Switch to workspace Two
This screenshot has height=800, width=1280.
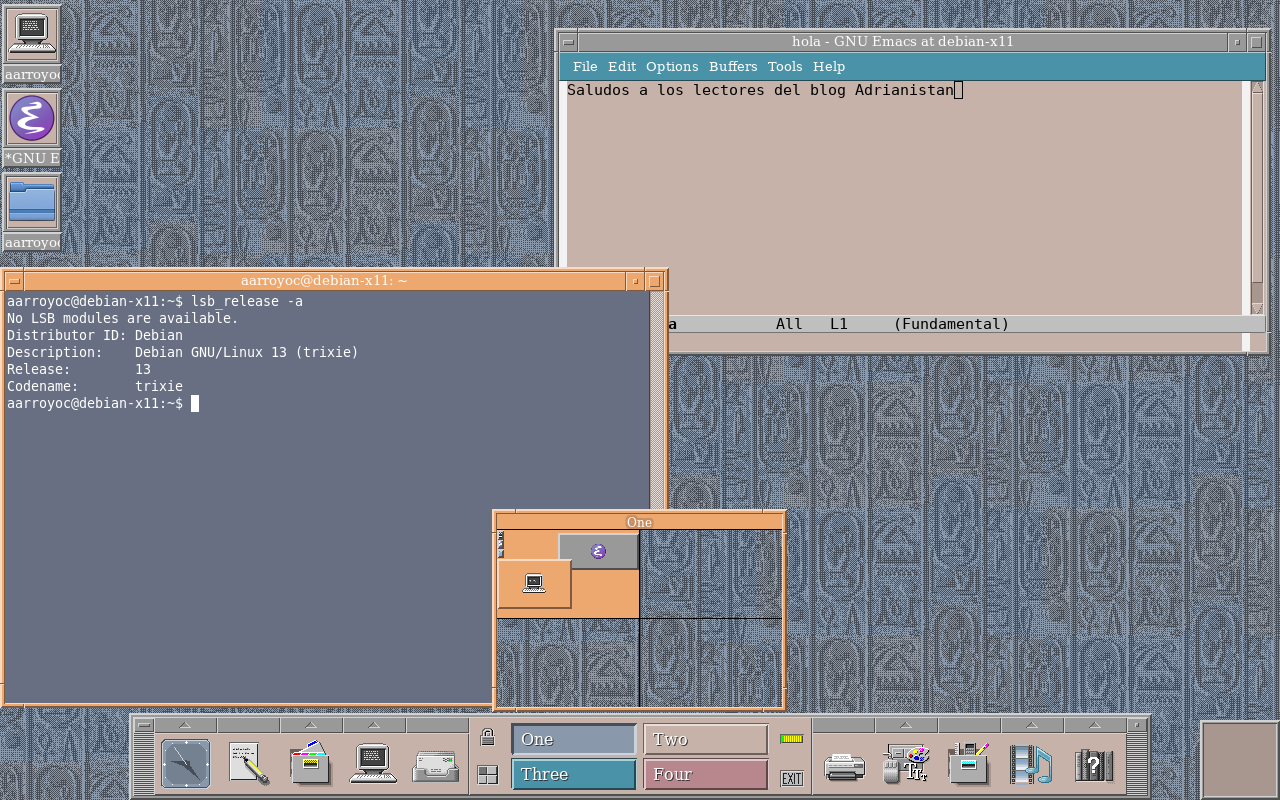click(705, 739)
